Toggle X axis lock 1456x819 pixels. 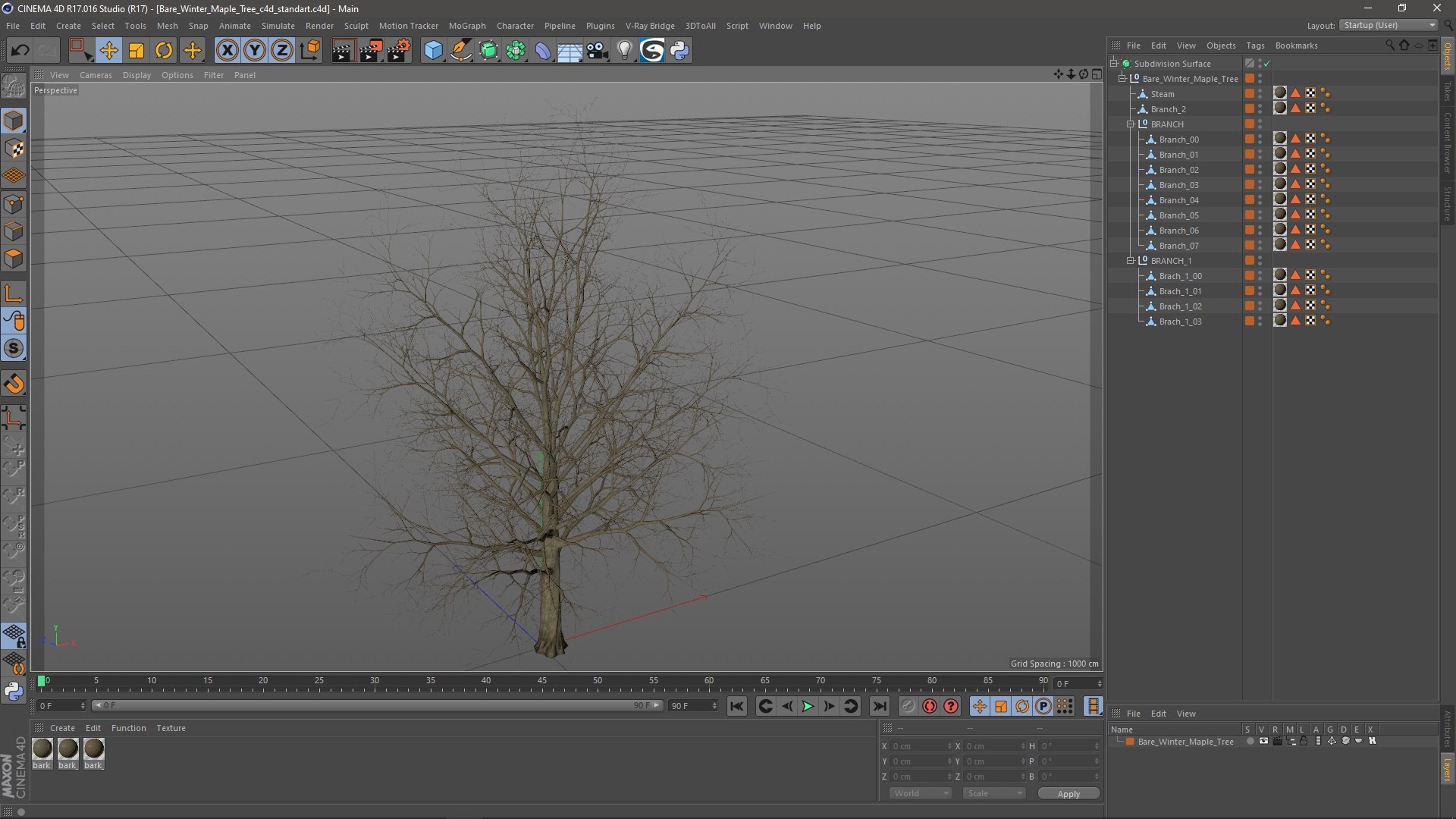click(227, 51)
